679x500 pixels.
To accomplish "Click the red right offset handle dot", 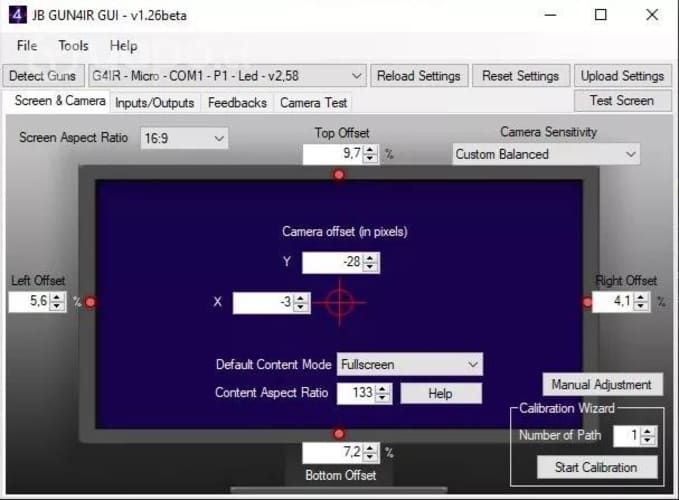I will (x=588, y=302).
